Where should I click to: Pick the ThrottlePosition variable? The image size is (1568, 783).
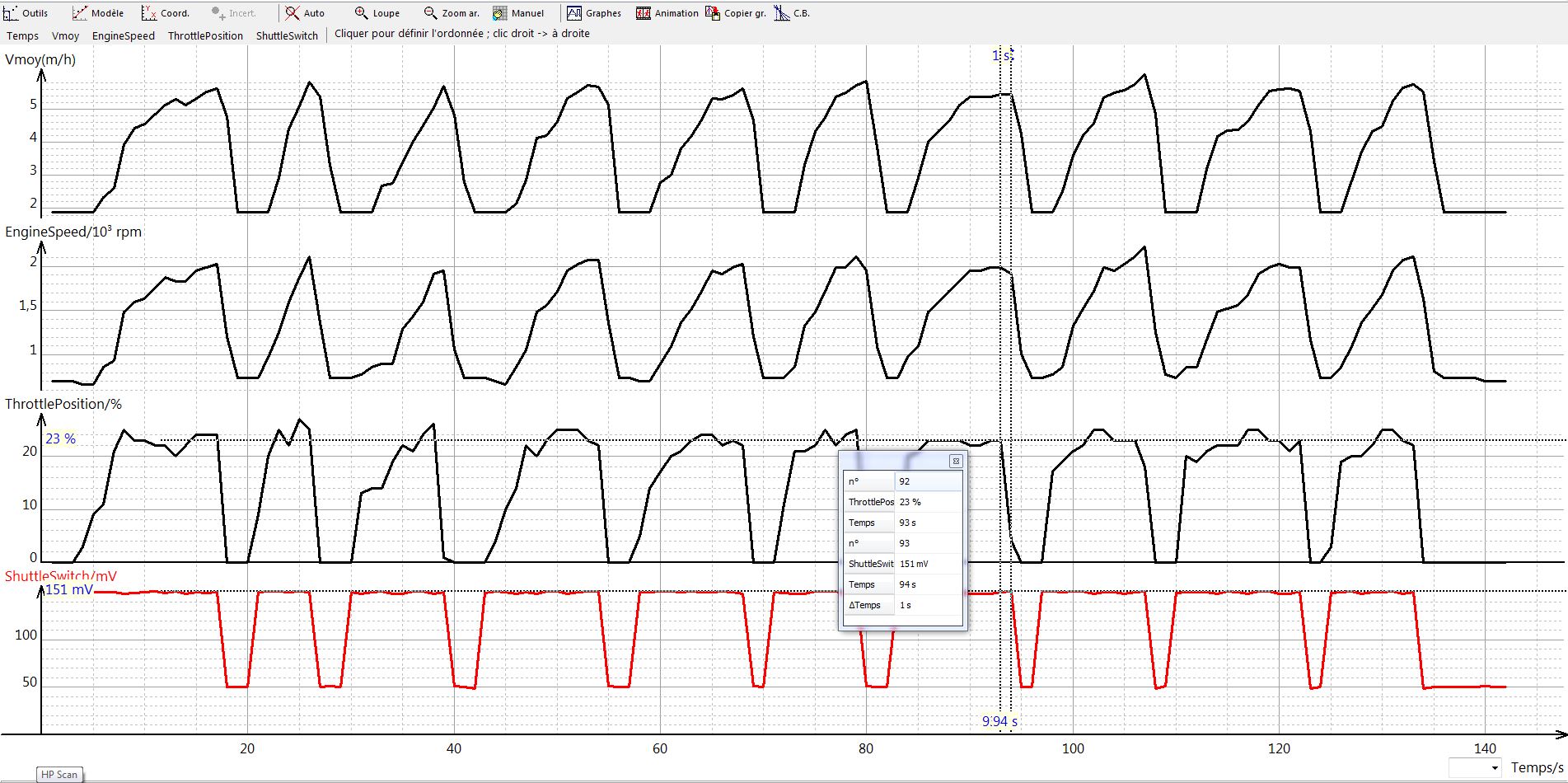pyautogui.click(x=205, y=35)
